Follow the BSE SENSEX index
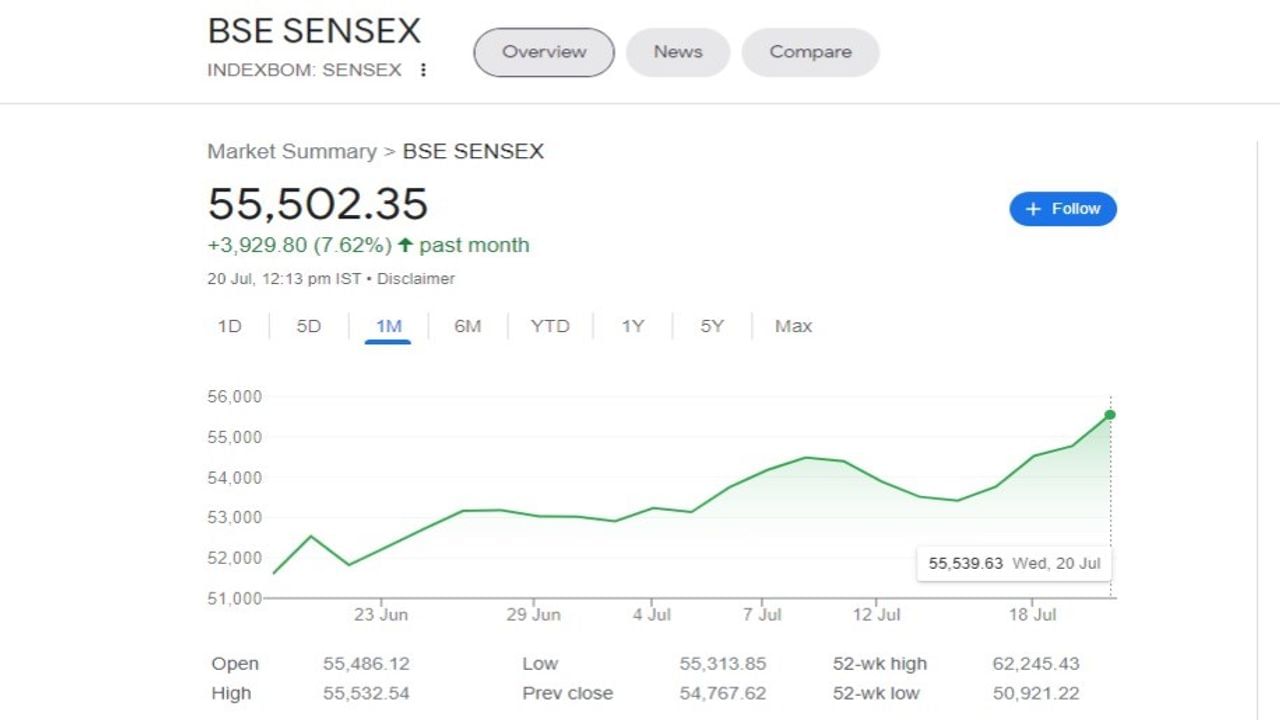Image resolution: width=1280 pixels, height=720 pixels. [x=1062, y=208]
